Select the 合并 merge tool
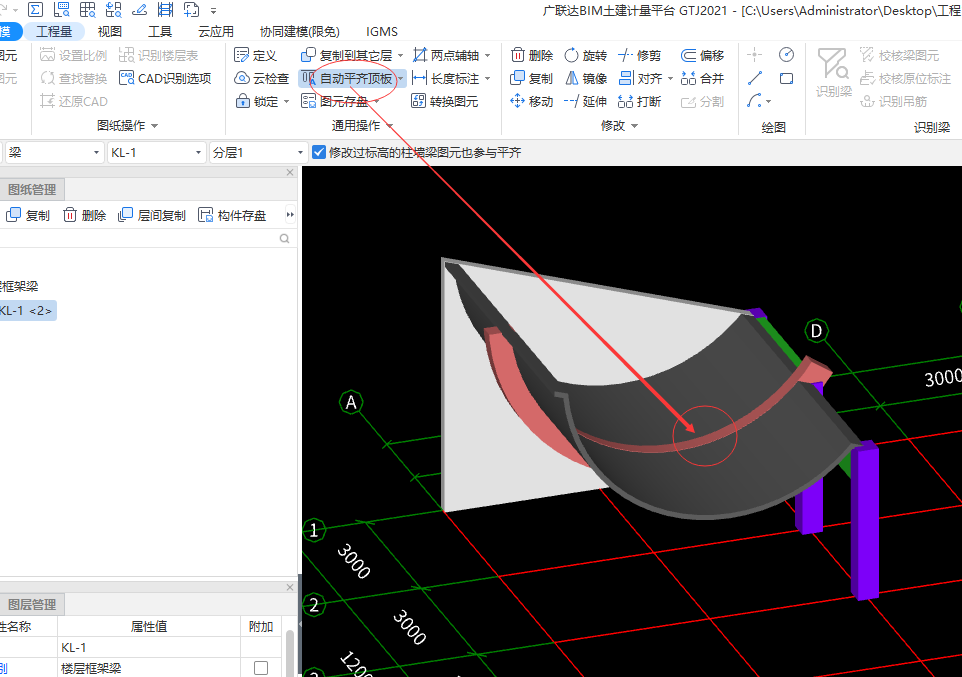 [x=702, y=78]
